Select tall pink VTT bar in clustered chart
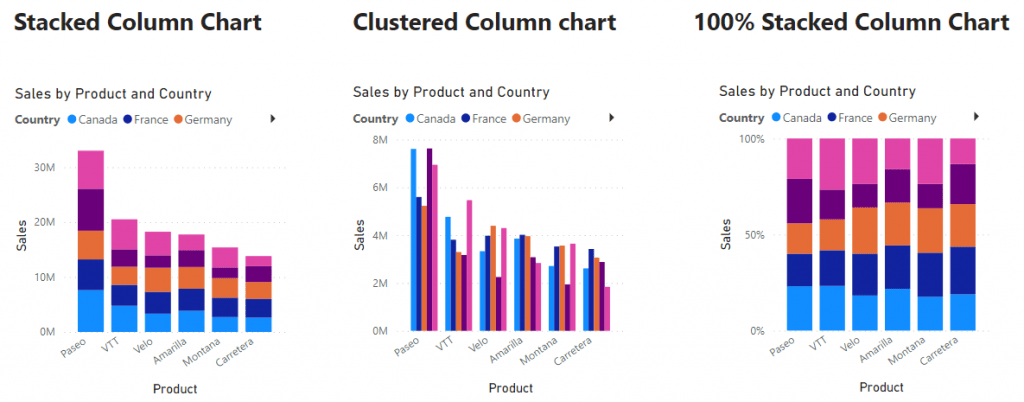 coord(469,265)
